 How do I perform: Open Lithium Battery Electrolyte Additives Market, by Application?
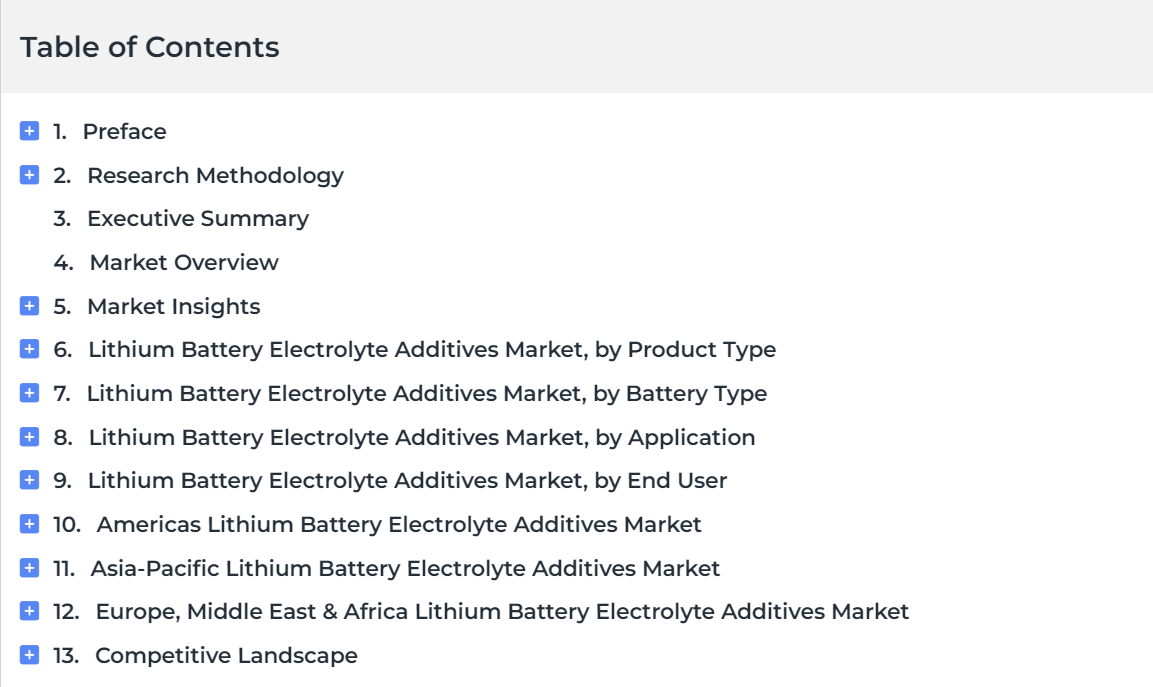pyautogui.click(x=422, y=438)
